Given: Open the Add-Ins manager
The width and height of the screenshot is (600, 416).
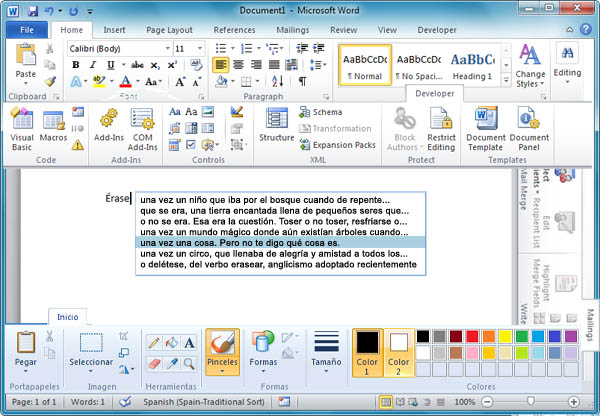Looking at the screenshot, I should 109,126.
